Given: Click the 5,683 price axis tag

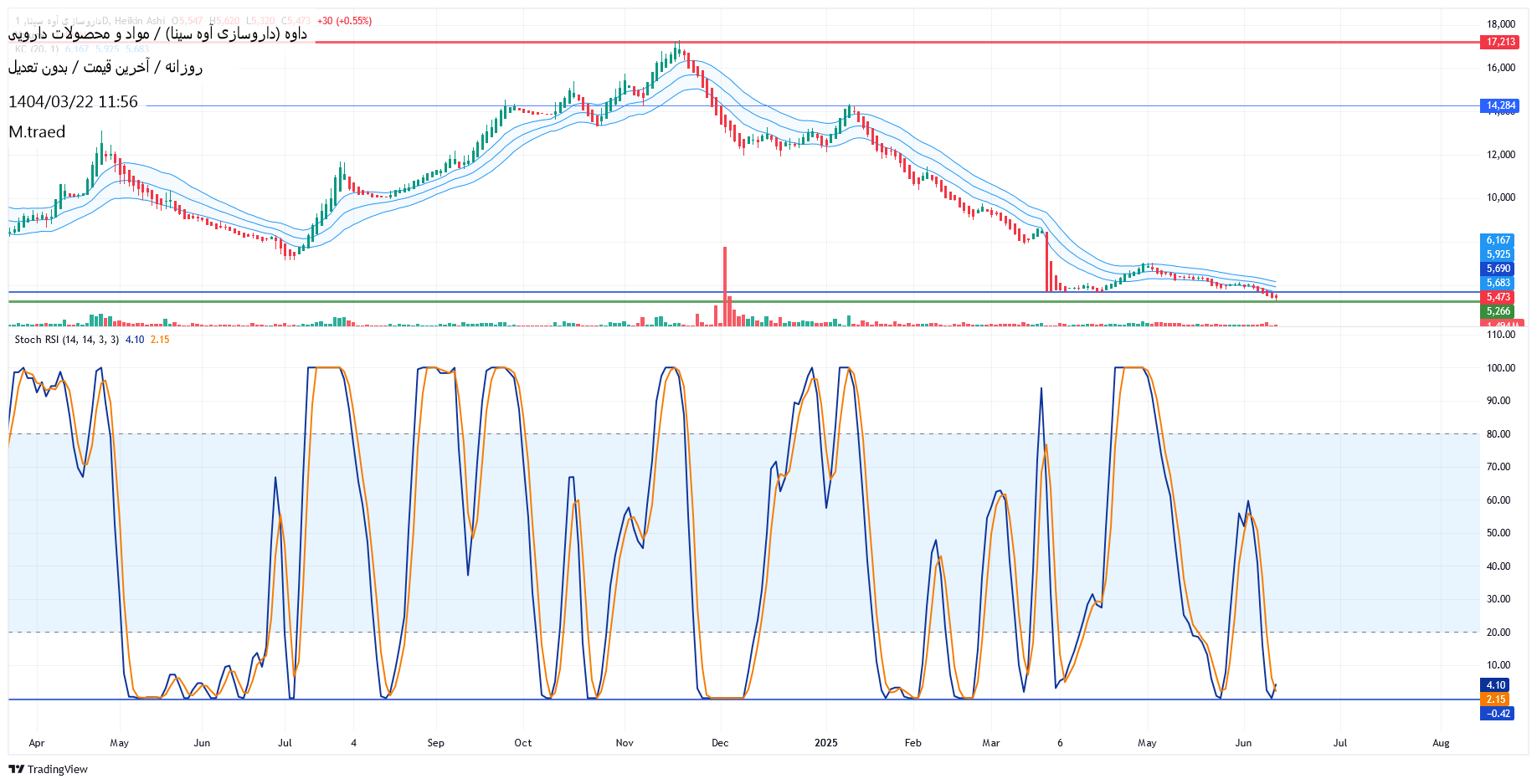Looking at the screenshot, I should coord(1498,283).
